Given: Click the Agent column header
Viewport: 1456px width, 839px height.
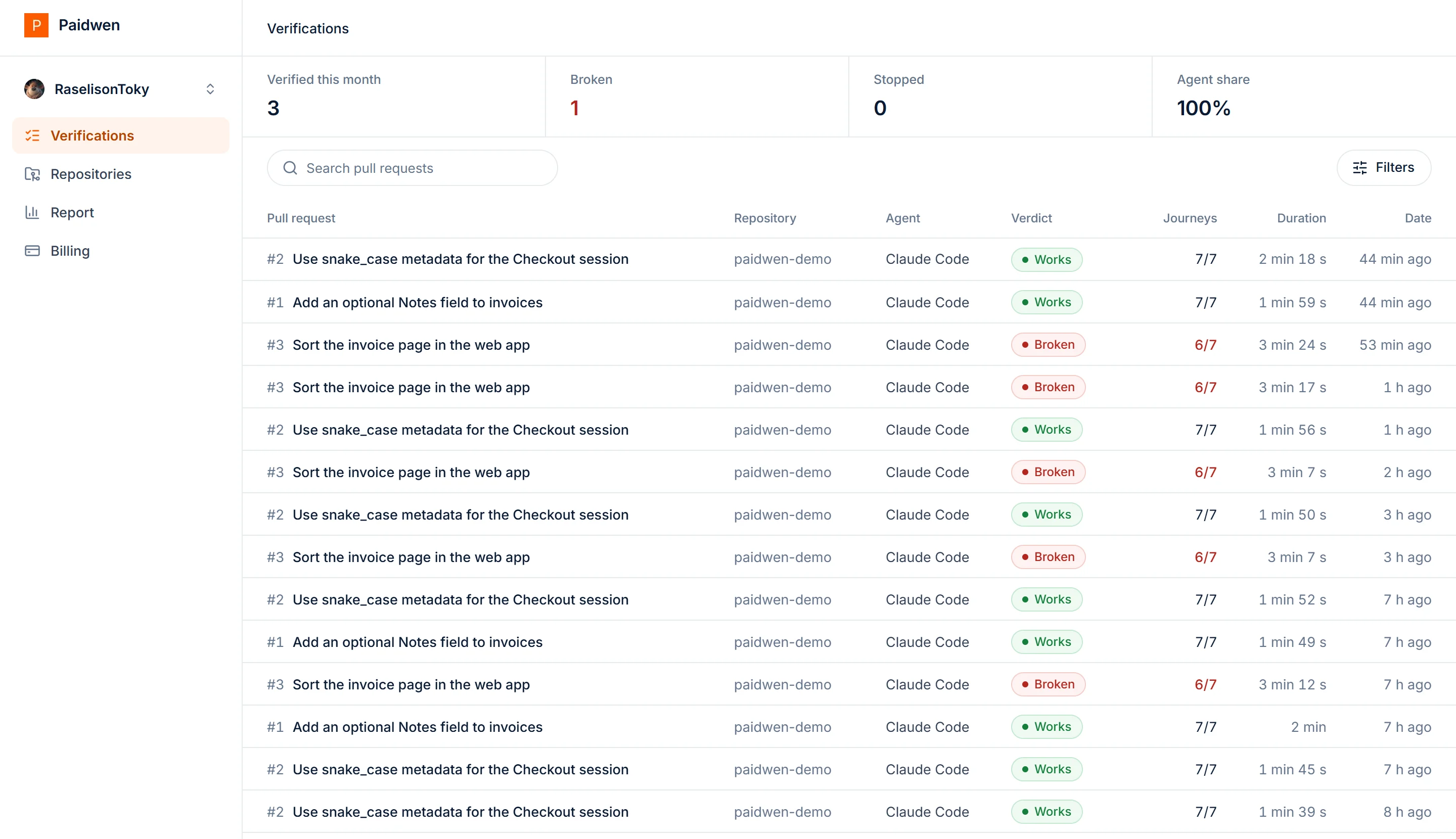Looking at the screenshot, I should click(902, 218).
